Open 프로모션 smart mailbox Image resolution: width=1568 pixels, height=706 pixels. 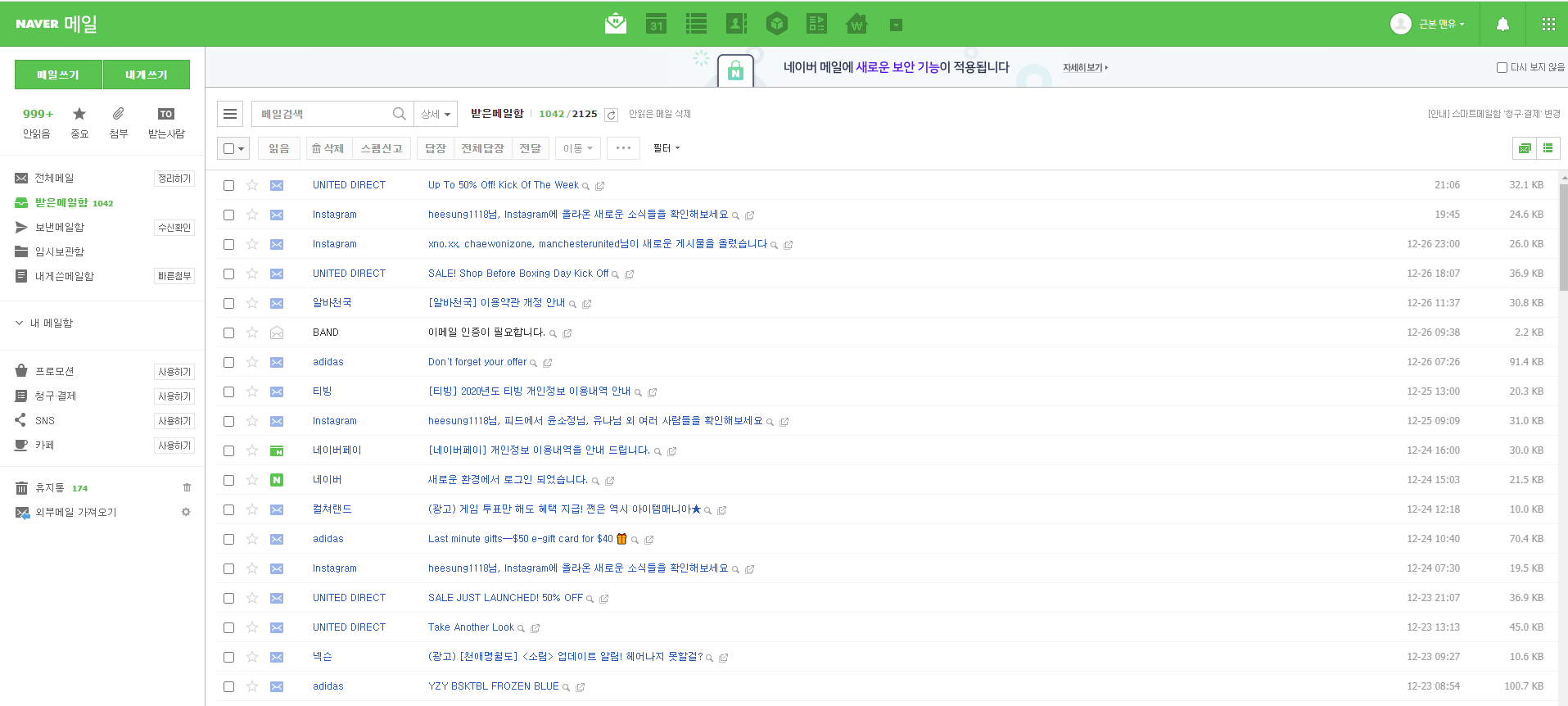[54, 371]
